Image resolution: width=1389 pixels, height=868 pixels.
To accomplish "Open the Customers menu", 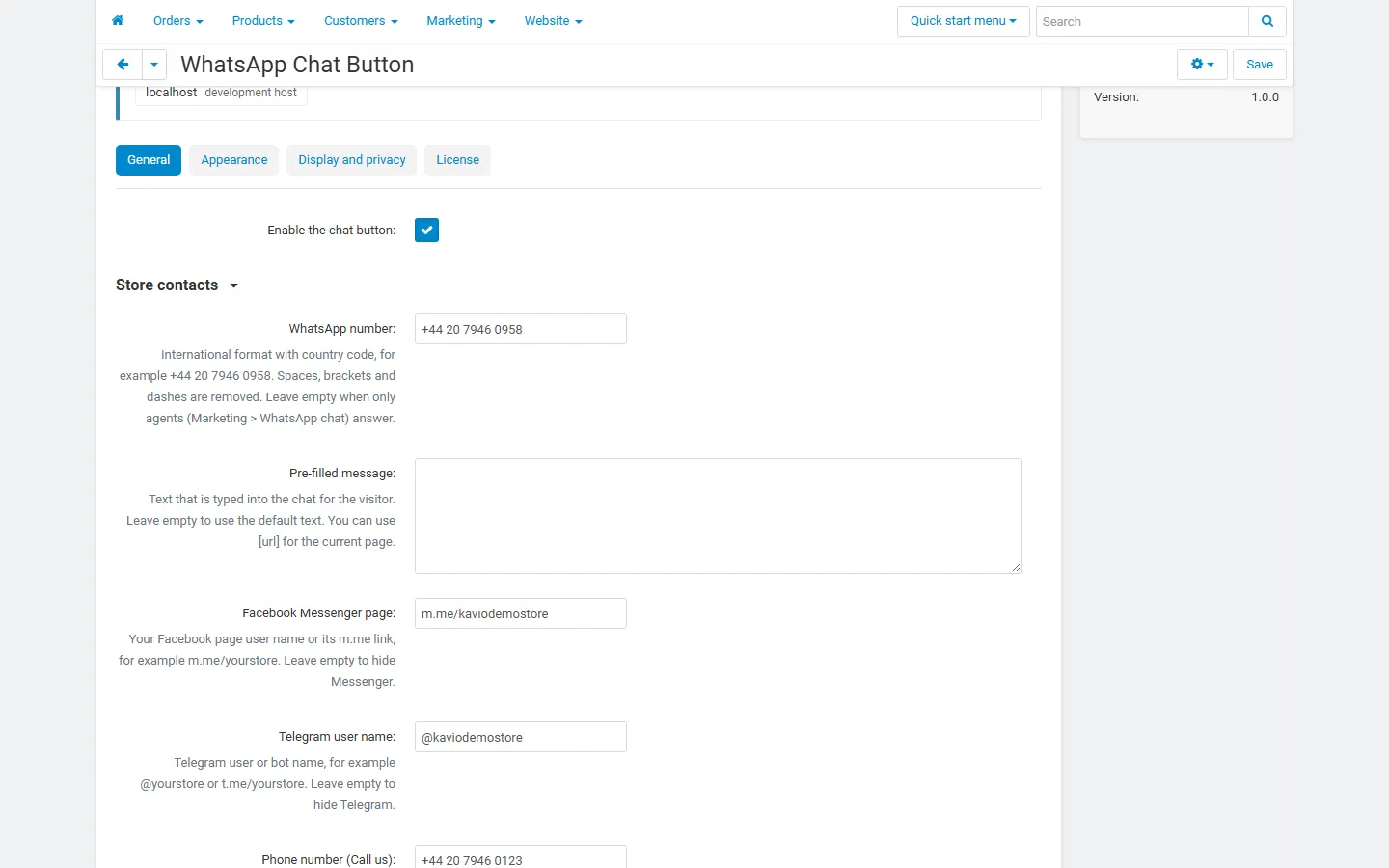I will click(361, 21).
